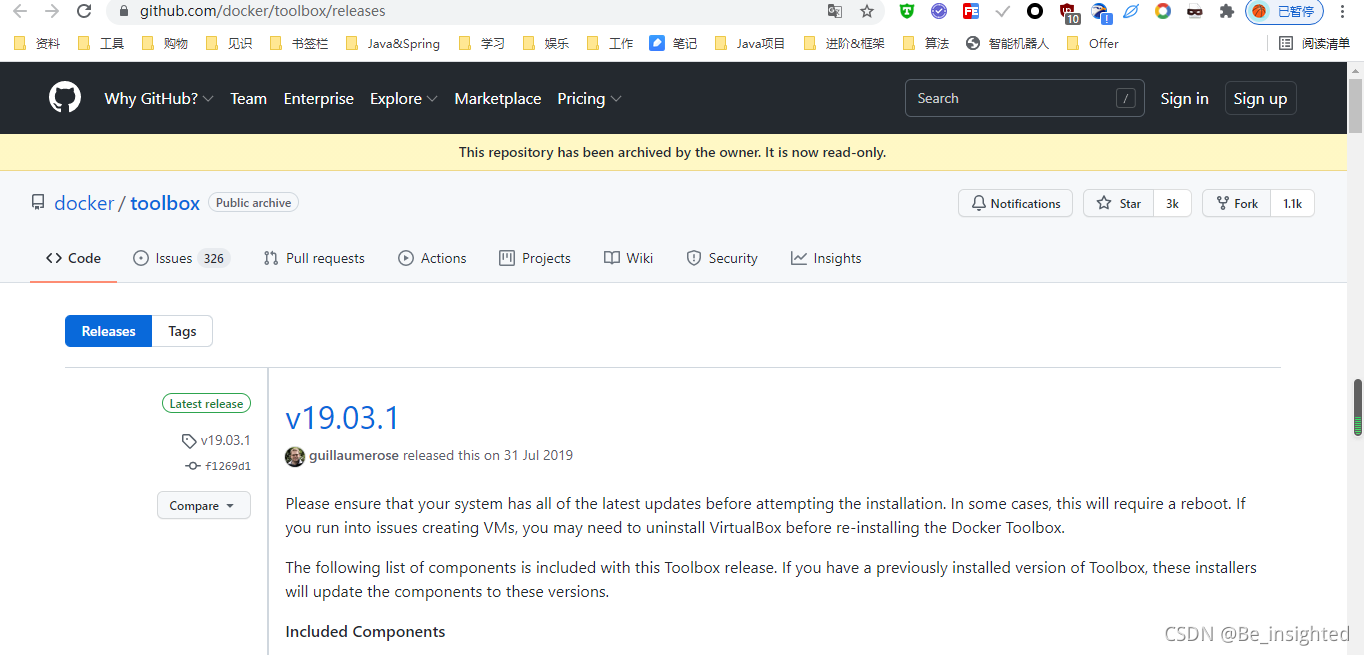
Task: Open the Enterprise nav item
Action: click(x=319, y=98)
